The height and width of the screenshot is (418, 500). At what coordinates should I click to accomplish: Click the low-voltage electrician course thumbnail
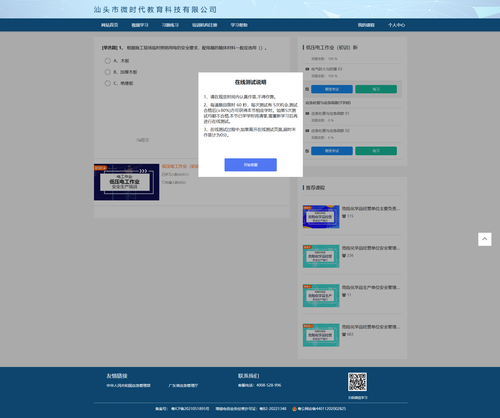tap(126, 182)
